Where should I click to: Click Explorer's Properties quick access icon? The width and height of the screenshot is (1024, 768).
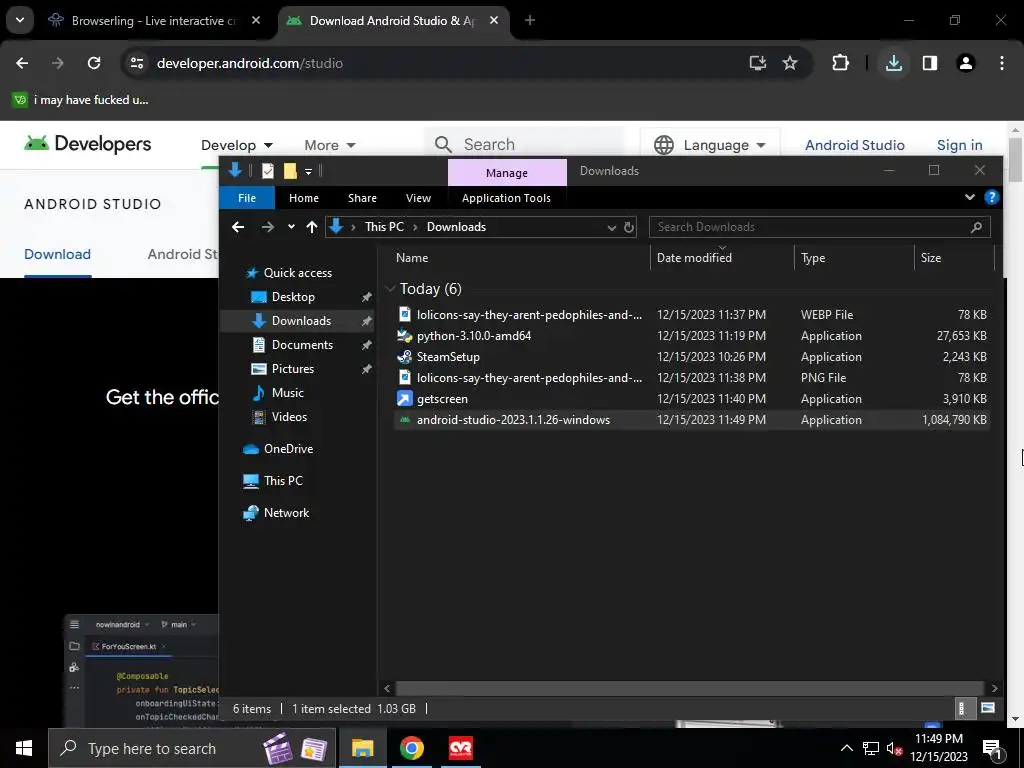(x=268, y=171)
